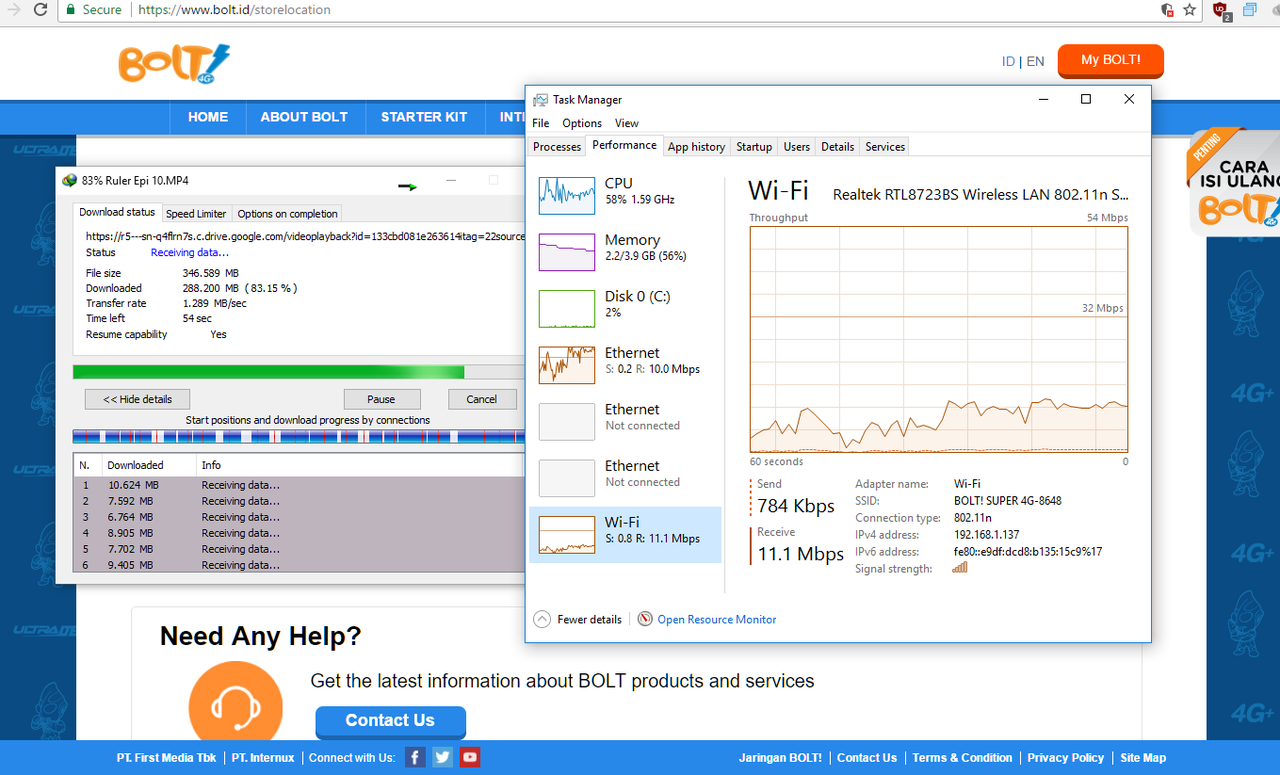Reload the browser page
Viewport: 1280px width, 775px height.
(x=40, y=10)
